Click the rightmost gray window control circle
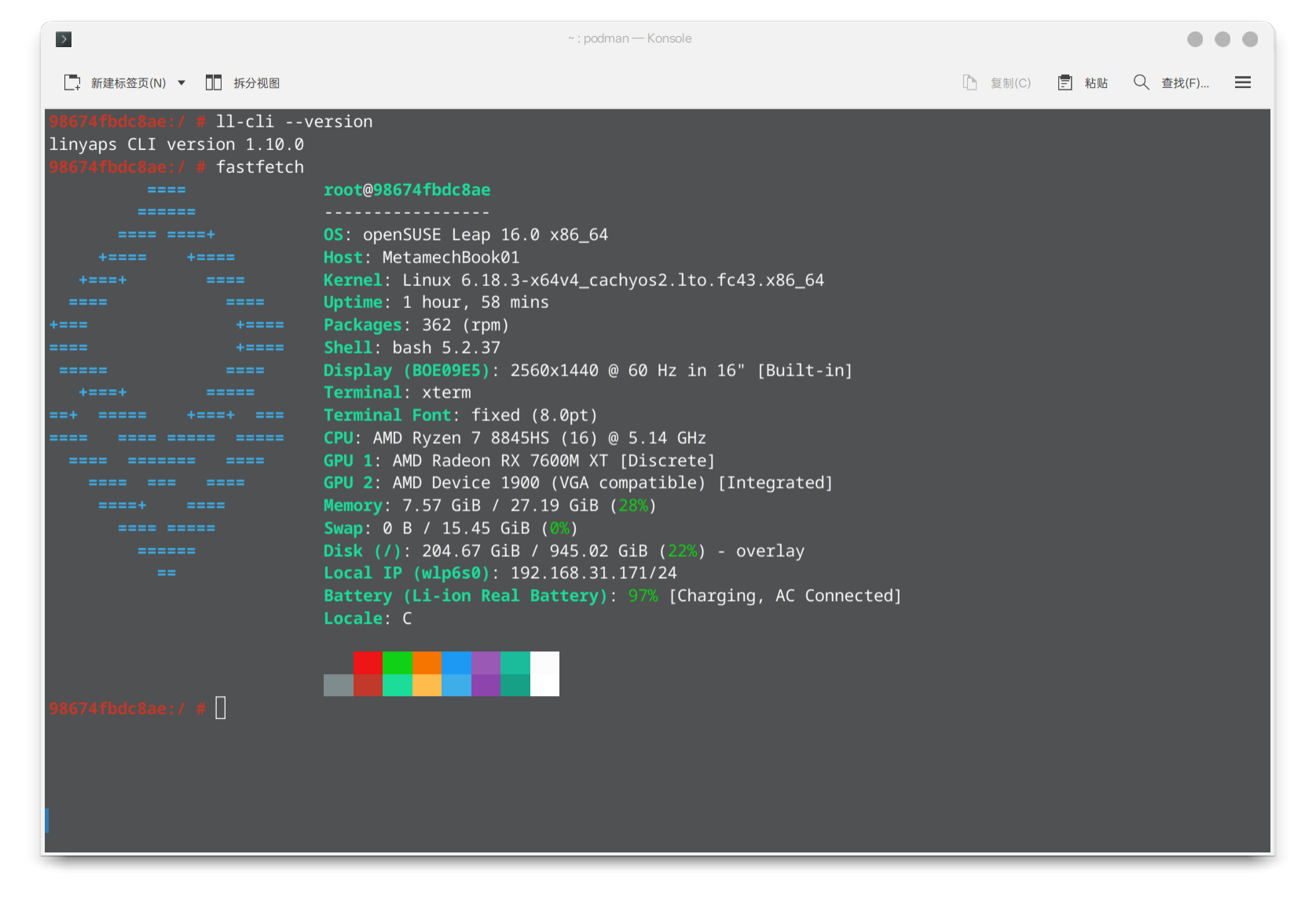 click(1250, 39)
